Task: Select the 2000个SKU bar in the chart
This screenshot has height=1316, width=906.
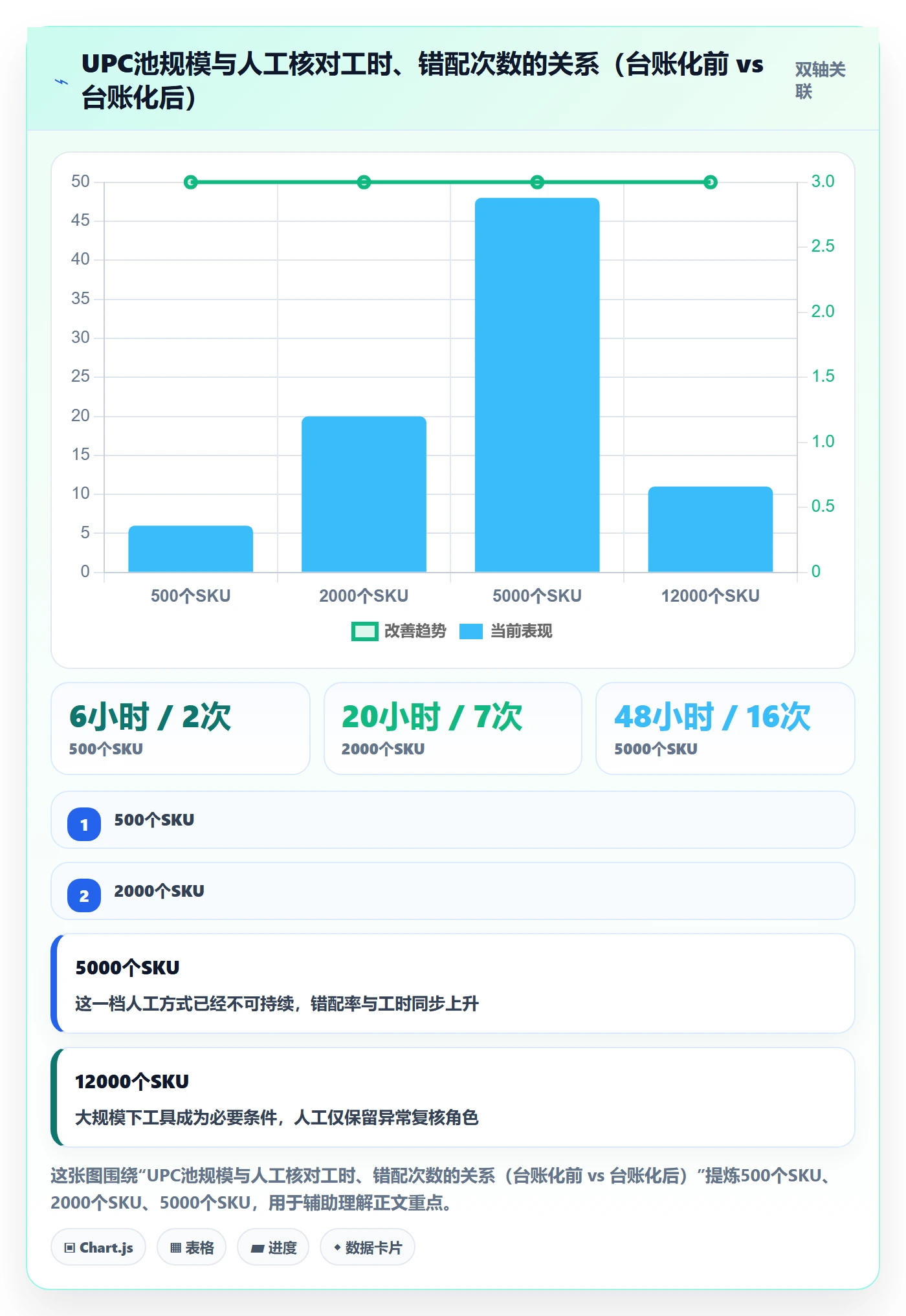Action: click(364, 494)
